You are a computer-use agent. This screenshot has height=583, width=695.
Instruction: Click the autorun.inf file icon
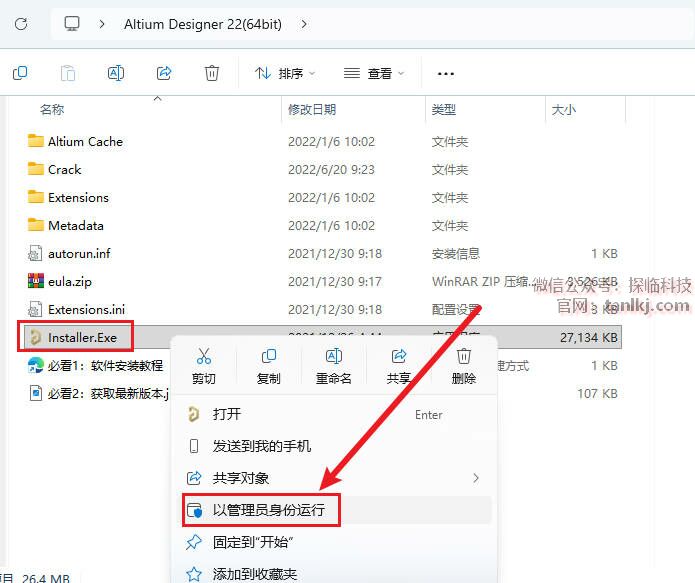coord(35,253)
